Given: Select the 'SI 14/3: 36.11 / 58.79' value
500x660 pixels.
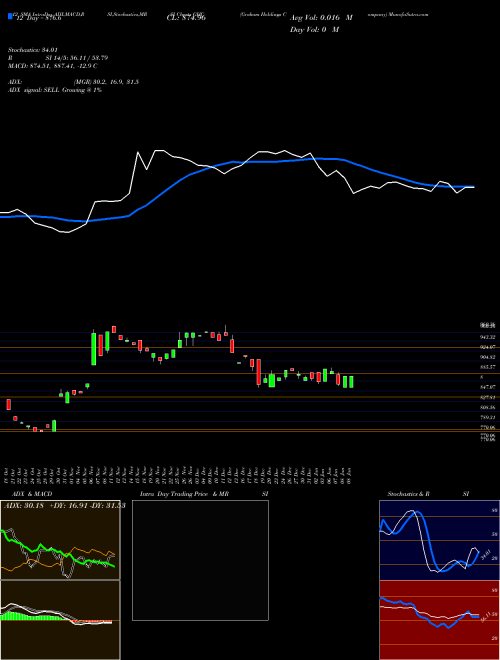Looking at the screenshot, I should point(76,58).
